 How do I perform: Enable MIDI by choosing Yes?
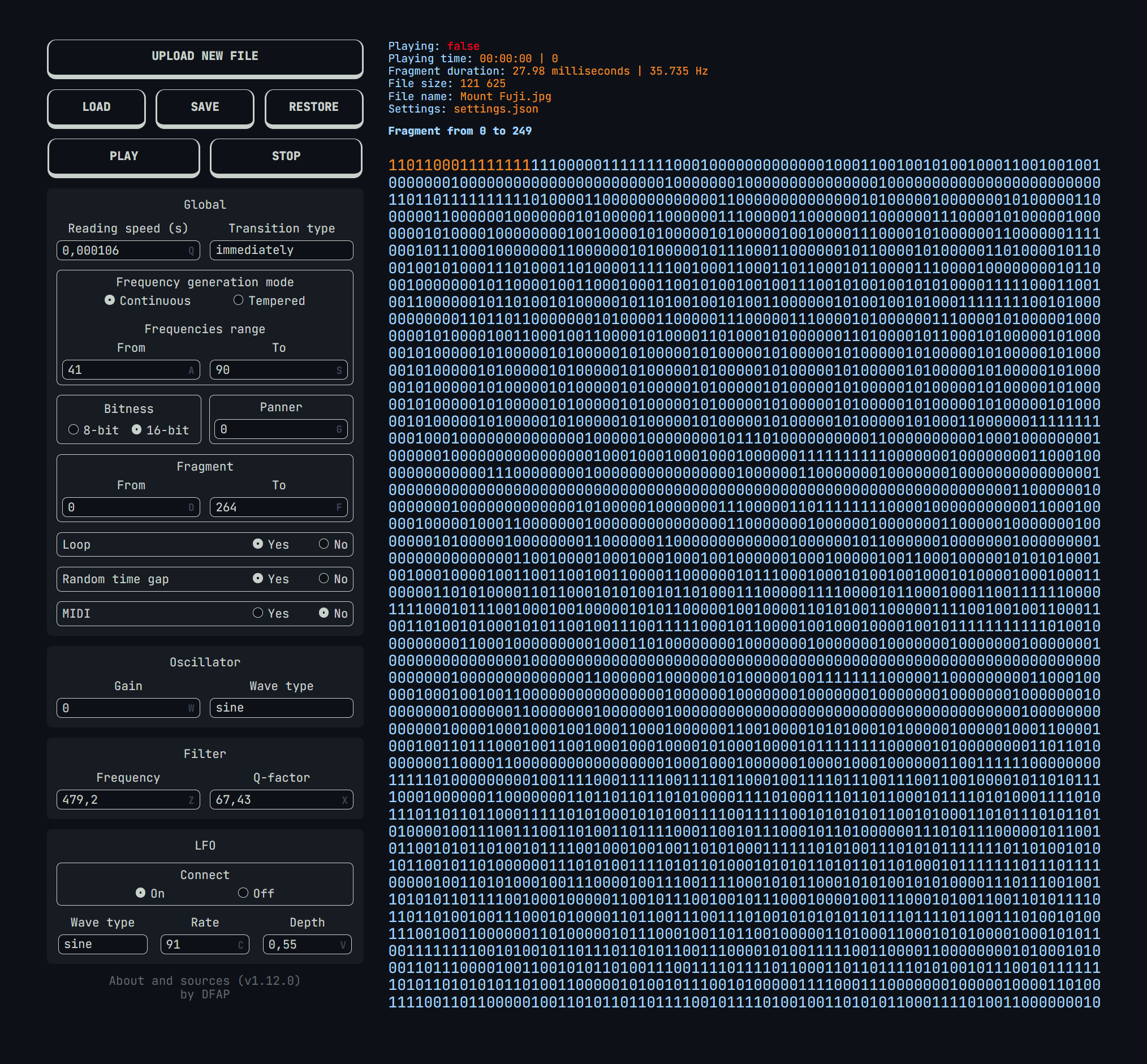(x=258, y=613)
